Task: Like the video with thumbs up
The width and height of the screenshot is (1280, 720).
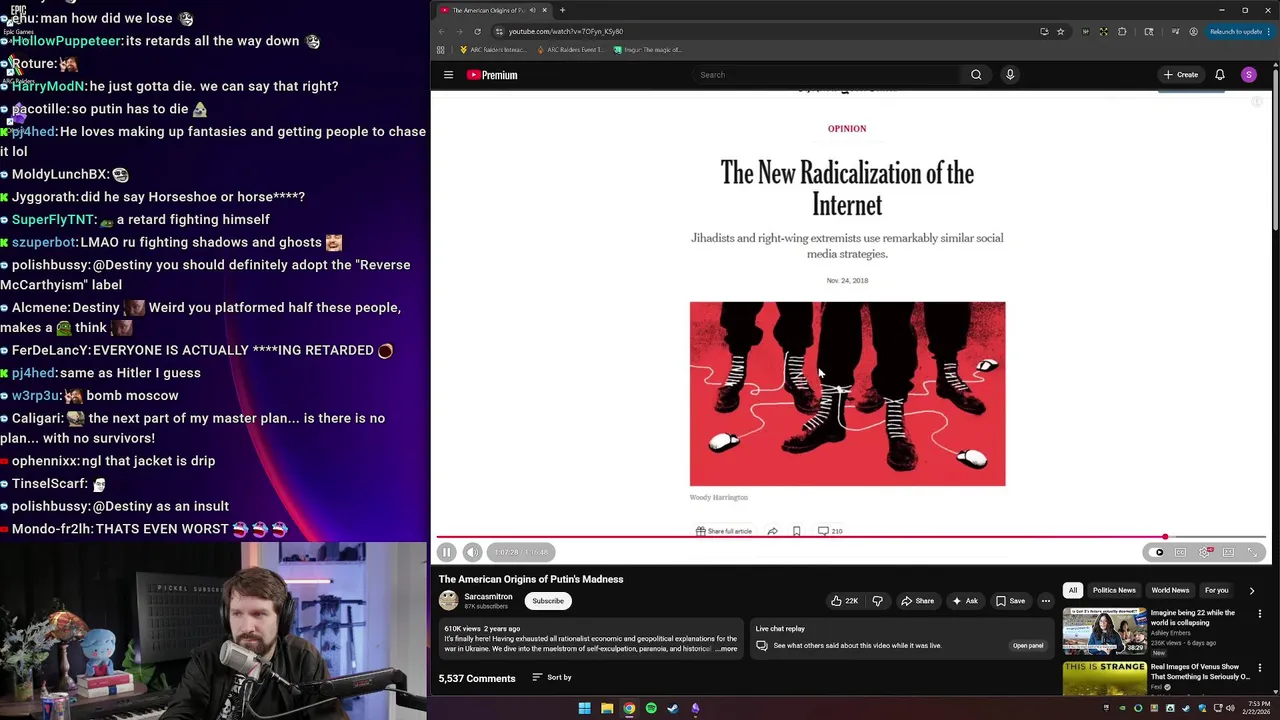Action: coord(845,601)
